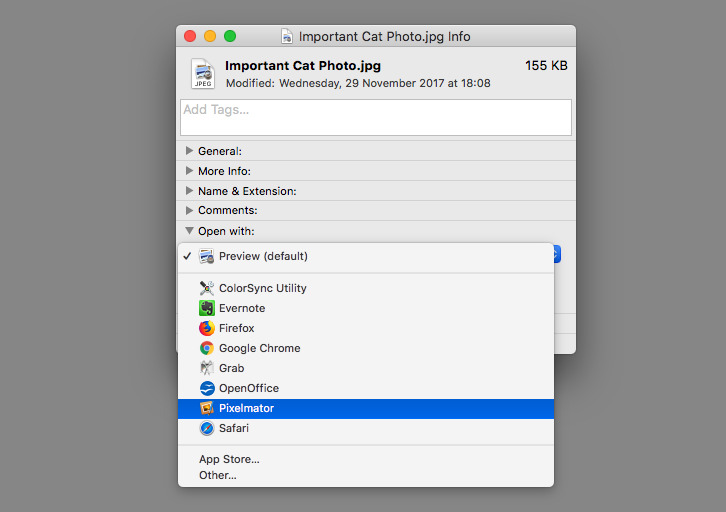The height and width of the screenshot is (512, 726).
Task: Choose Safari from the app list
Action: tap(366, 428)
